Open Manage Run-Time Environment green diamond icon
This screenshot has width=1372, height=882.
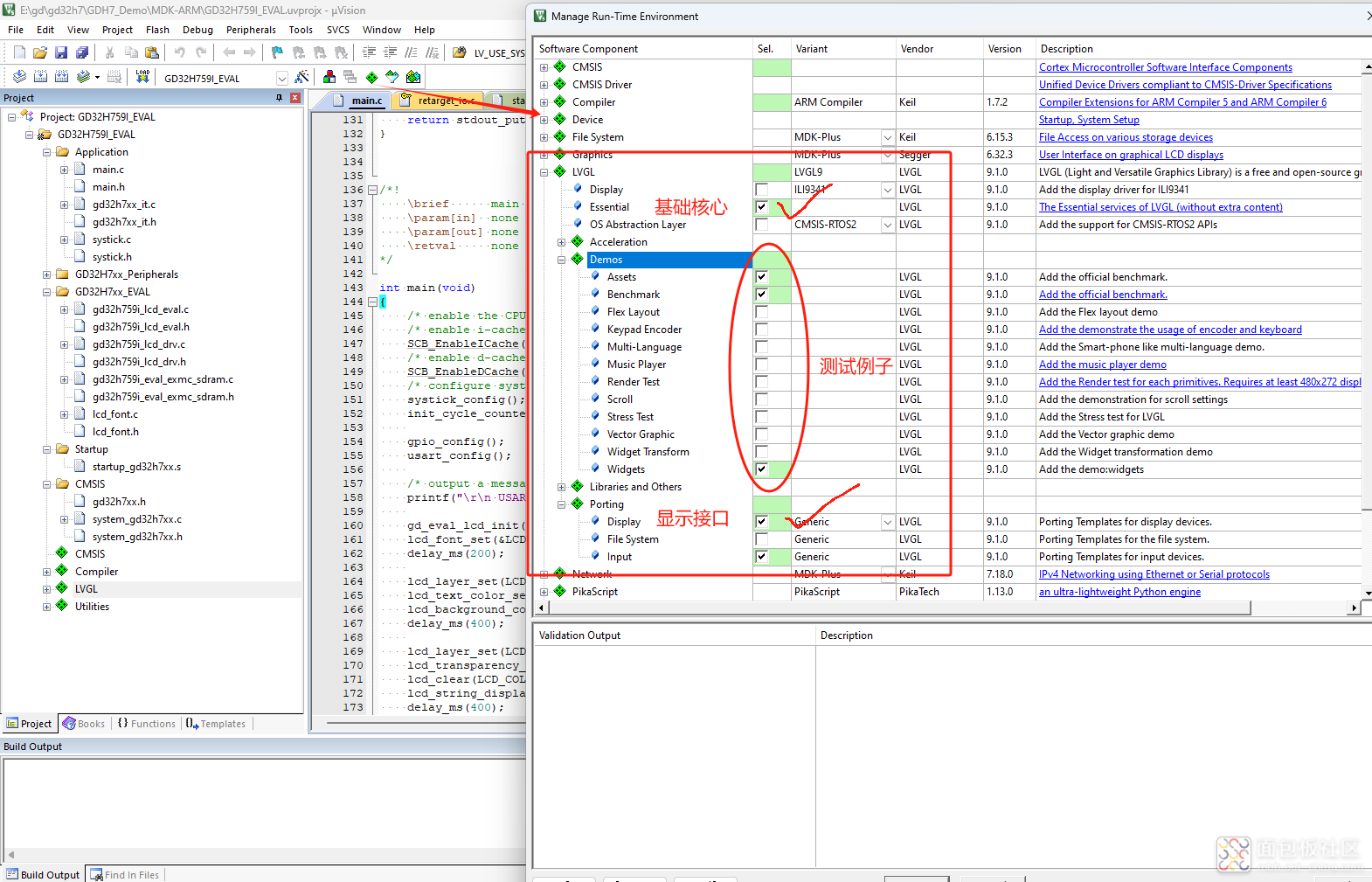click(x=371, y=77)
